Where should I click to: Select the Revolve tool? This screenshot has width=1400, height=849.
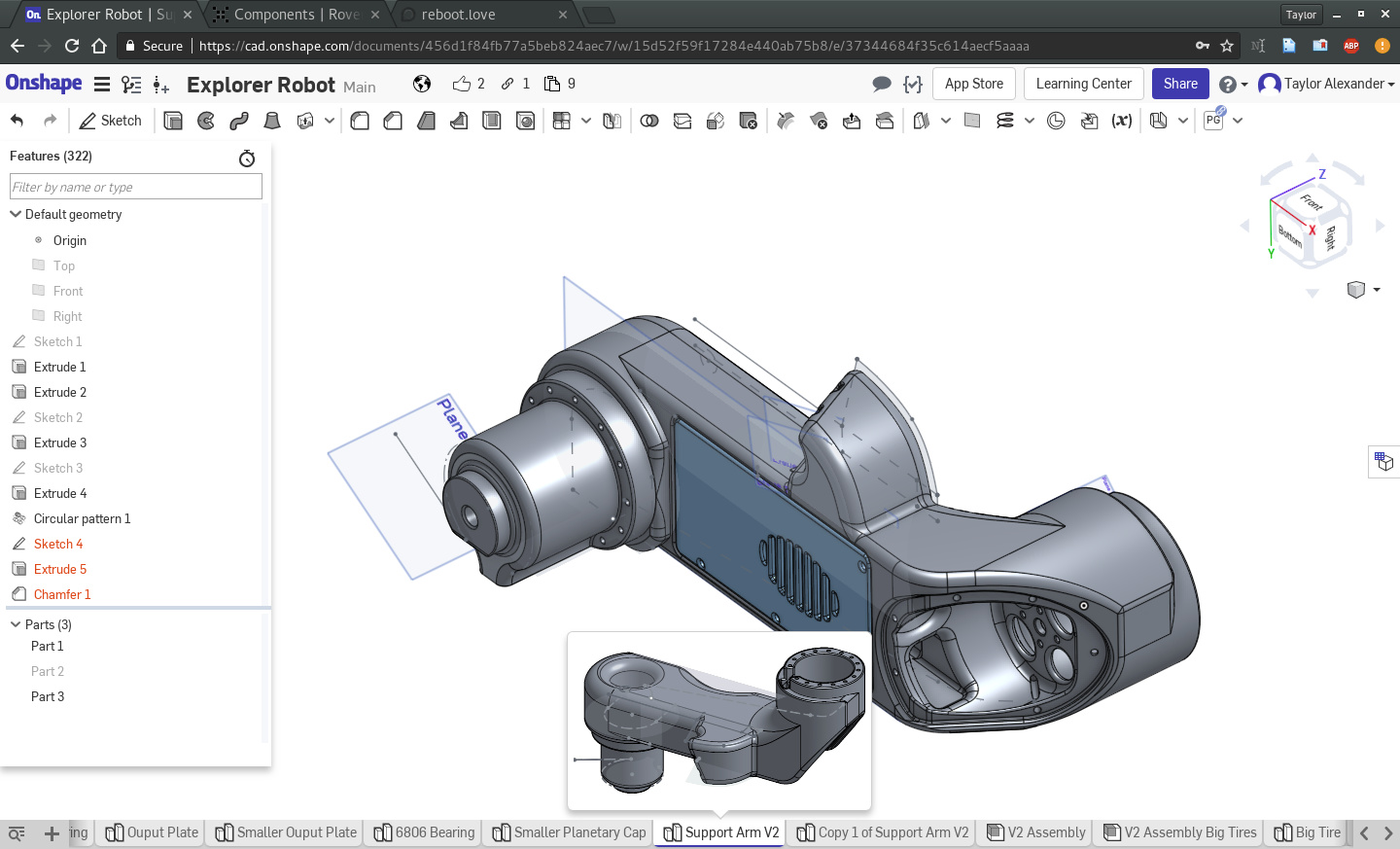pyautogui.click(x=206, y=121)
